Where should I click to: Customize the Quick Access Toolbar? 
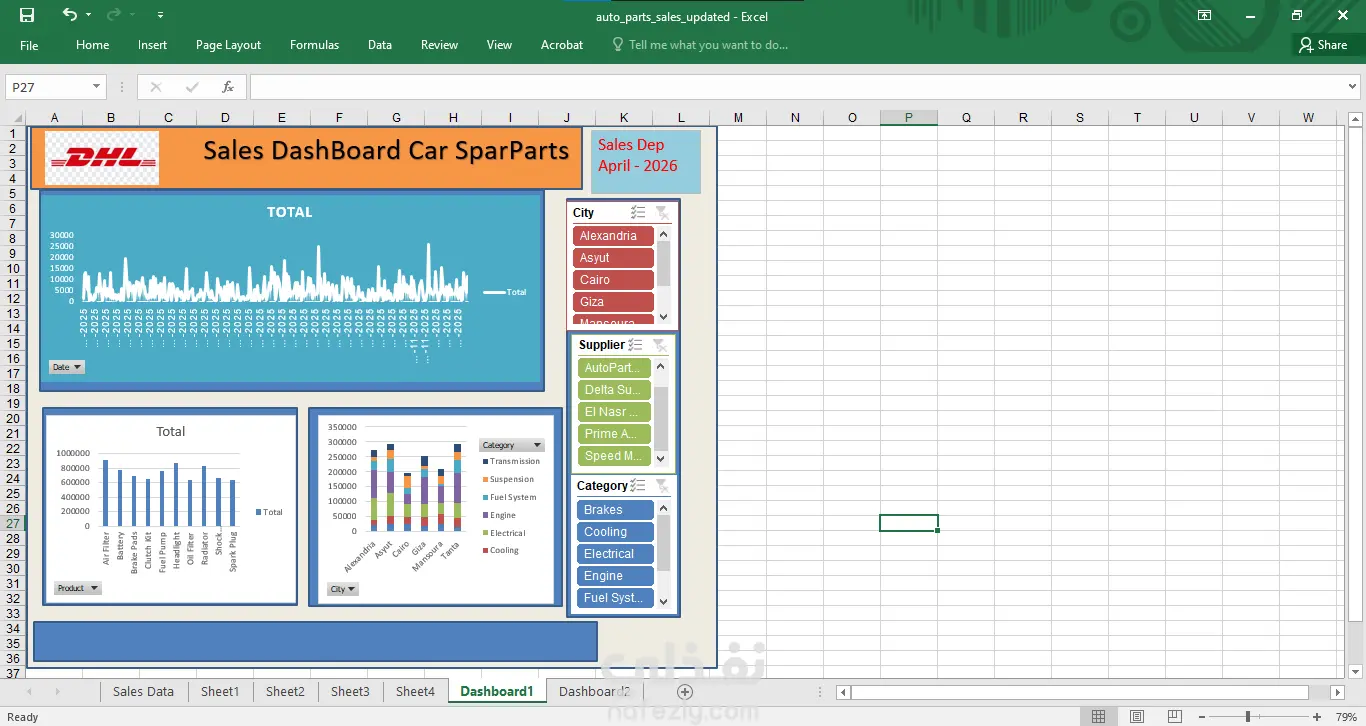161,15
